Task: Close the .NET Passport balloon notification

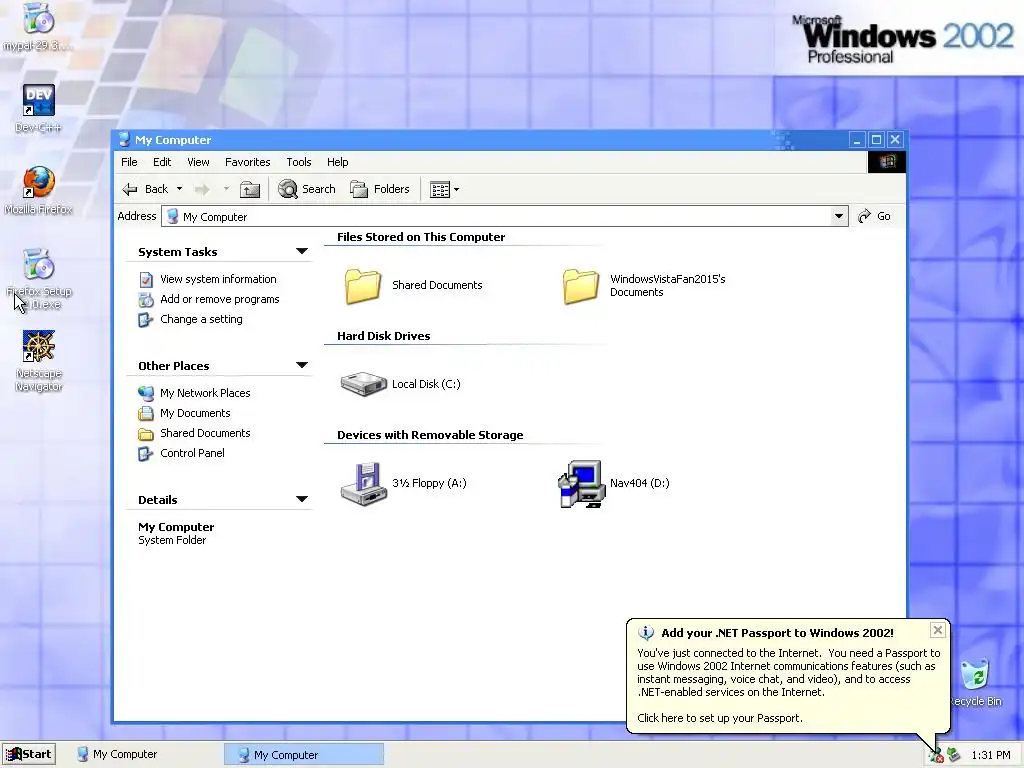Action: click(938, 630)
